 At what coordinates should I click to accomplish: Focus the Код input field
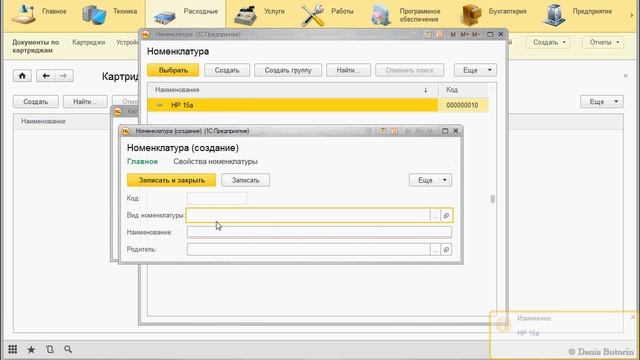tap(217, 198)
